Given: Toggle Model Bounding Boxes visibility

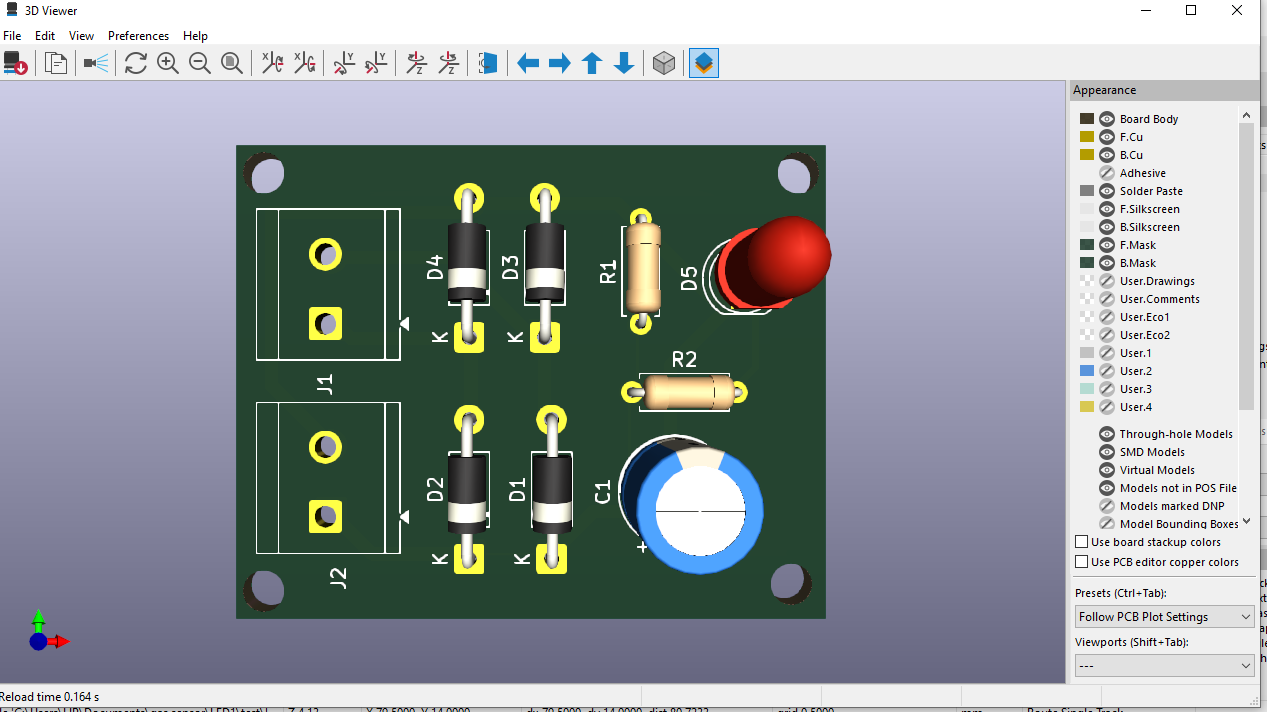Looking at the screenshot, I should coord(1107,524).
